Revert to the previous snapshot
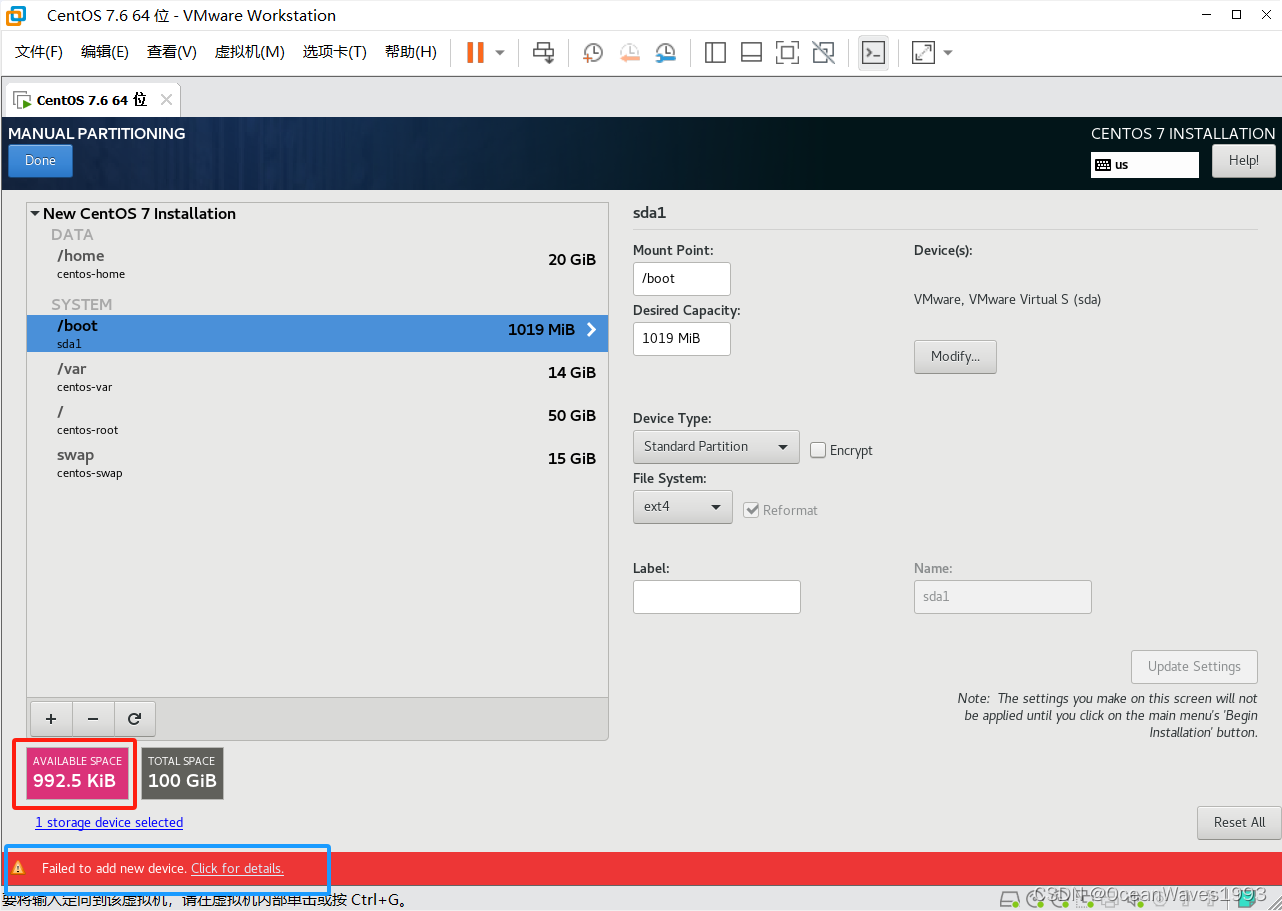Image resolution: width=1282 pixels, height=911 pixels. [x=629, y=53]
